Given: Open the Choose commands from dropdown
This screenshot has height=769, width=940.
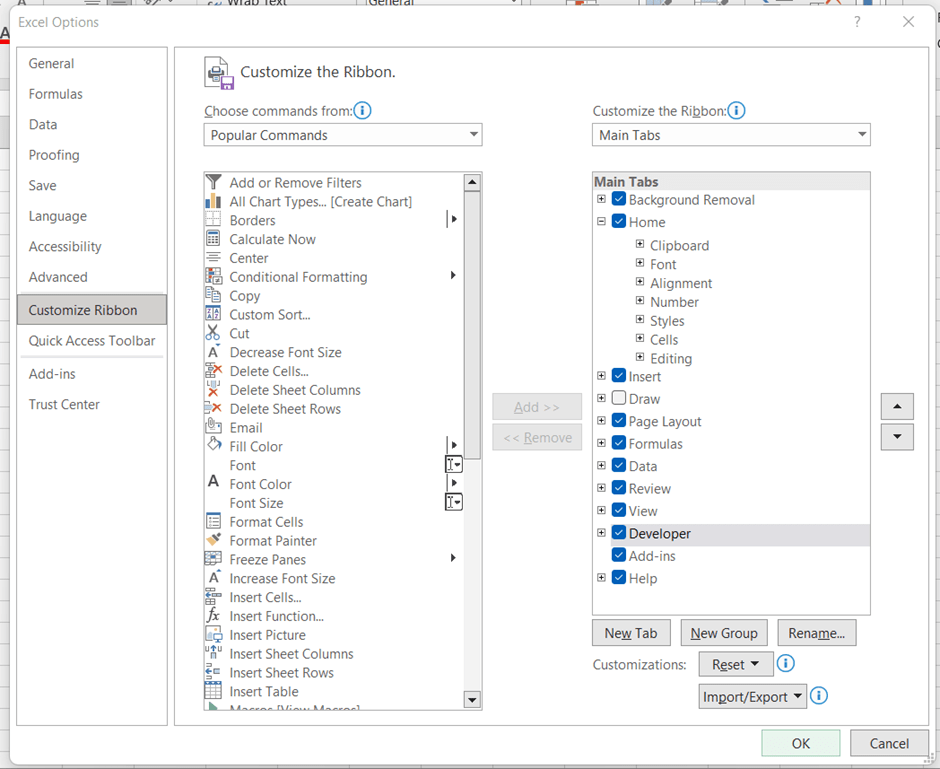Looking at the screenshot, I should tap(343, 135).
